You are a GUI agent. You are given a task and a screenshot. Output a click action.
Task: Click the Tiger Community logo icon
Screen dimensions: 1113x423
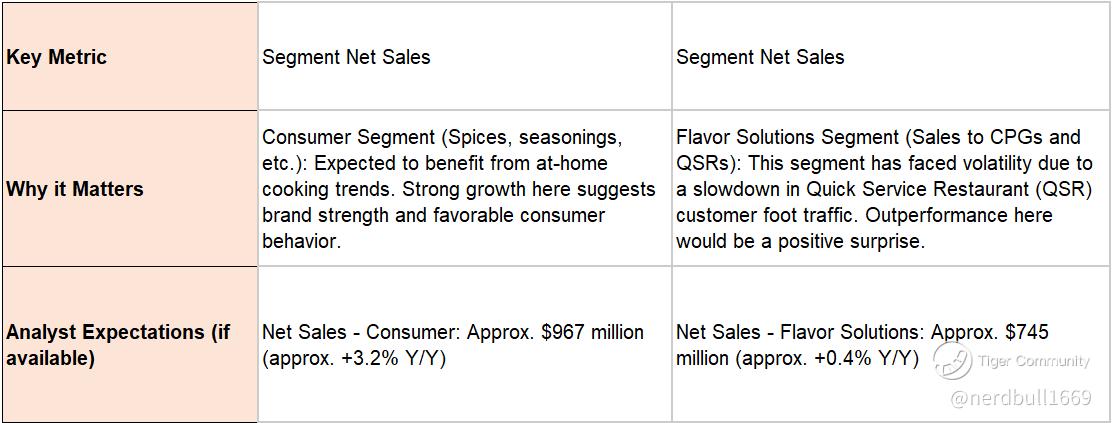[x=952, y=361]
